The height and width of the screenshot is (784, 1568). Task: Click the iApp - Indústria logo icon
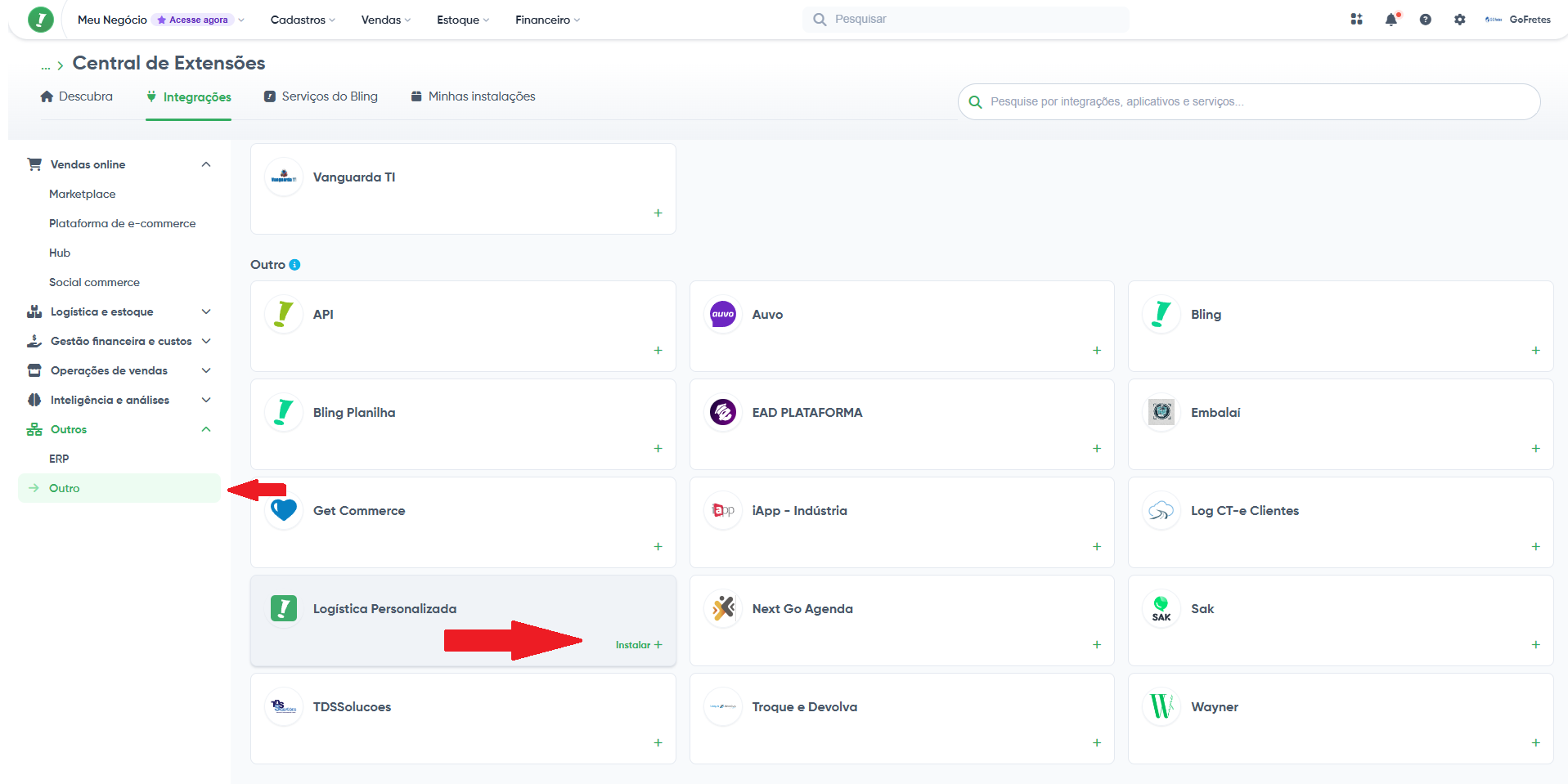tap(723, 510)
